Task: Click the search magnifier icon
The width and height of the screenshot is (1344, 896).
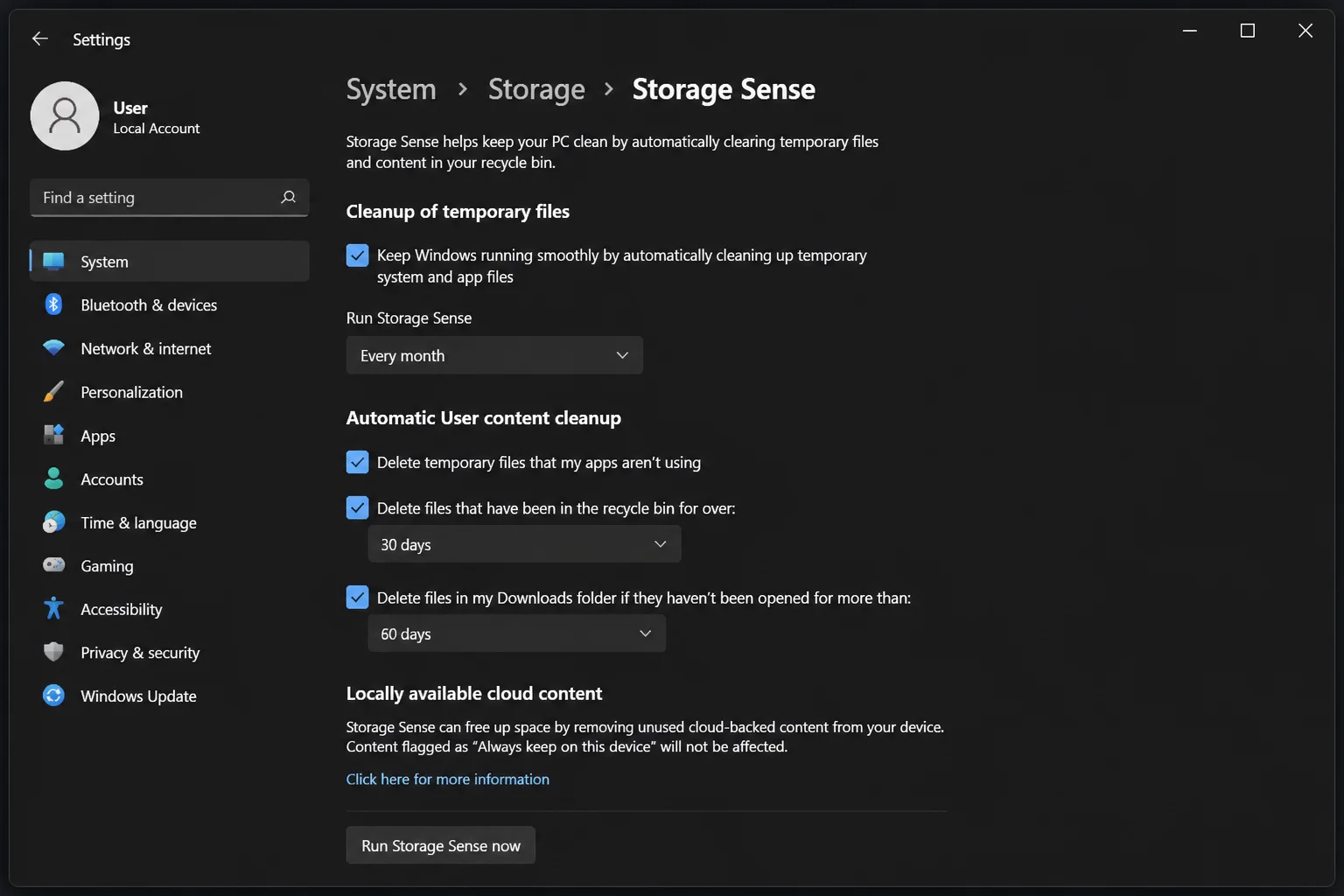Action: (x=288, y=198)
